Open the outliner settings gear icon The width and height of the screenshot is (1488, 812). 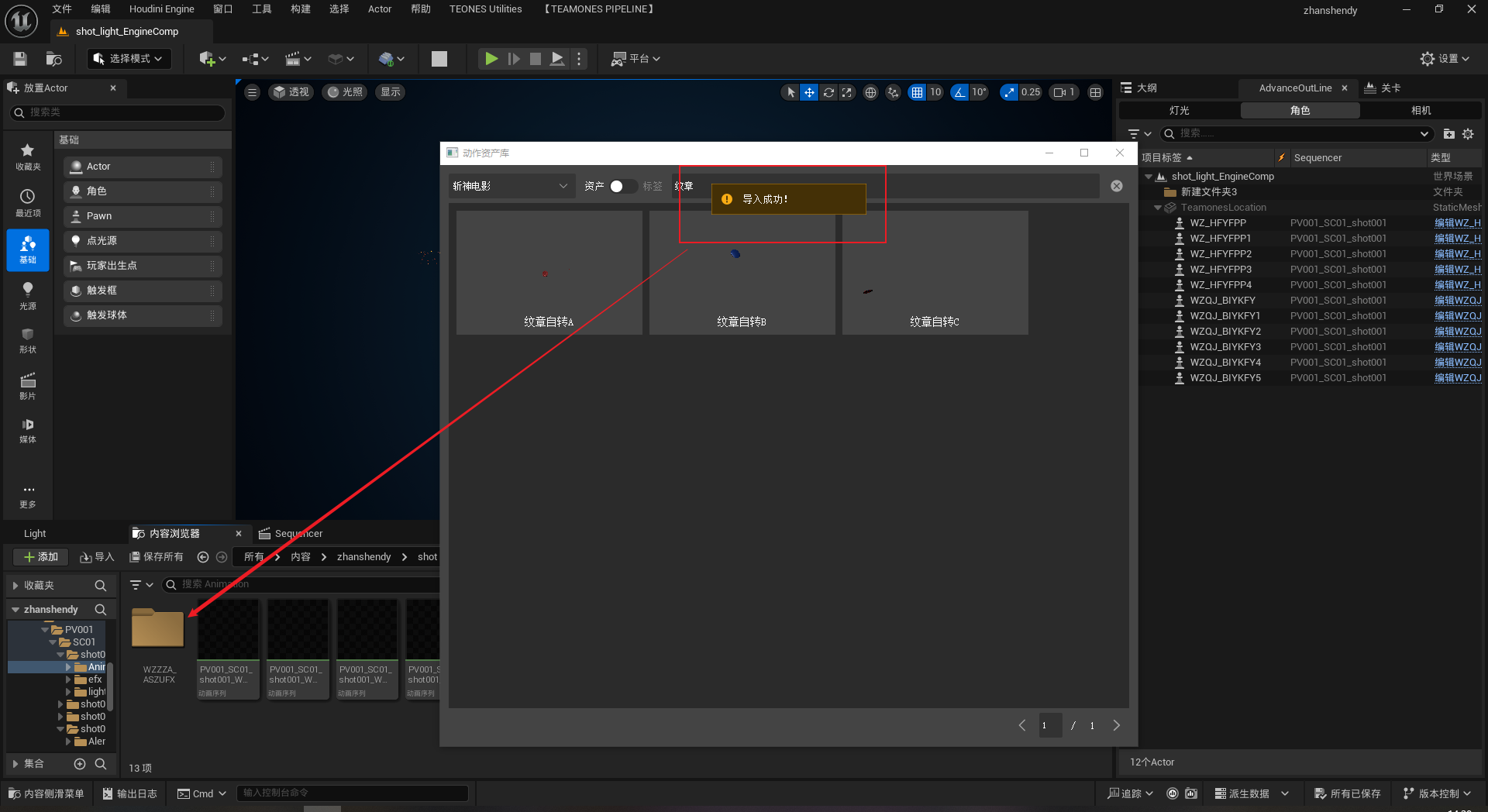[x=1468, y=134]
